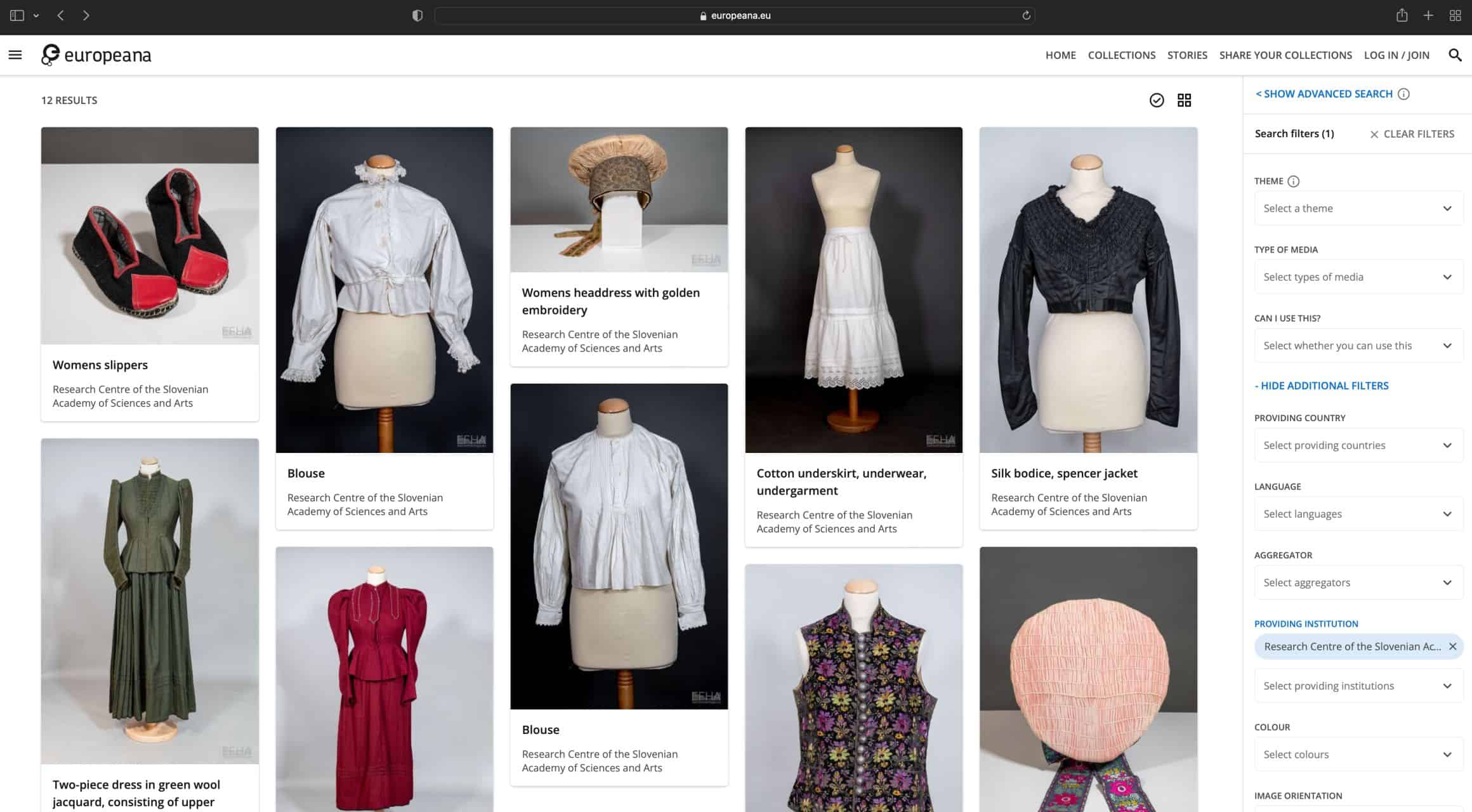The width and height of the screenshot is (1472, 812).
Task: Open Womens slippers thumbnail
Action: point(150,236)
